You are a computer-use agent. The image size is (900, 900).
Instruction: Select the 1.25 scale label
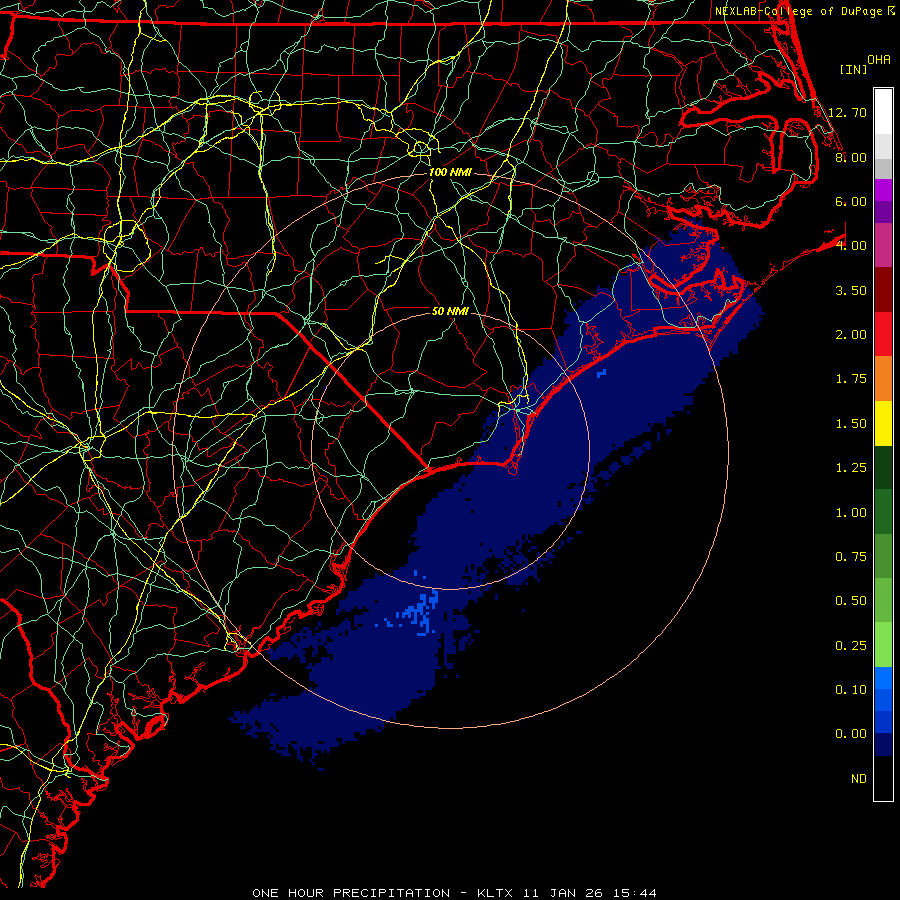coord(851,468)
